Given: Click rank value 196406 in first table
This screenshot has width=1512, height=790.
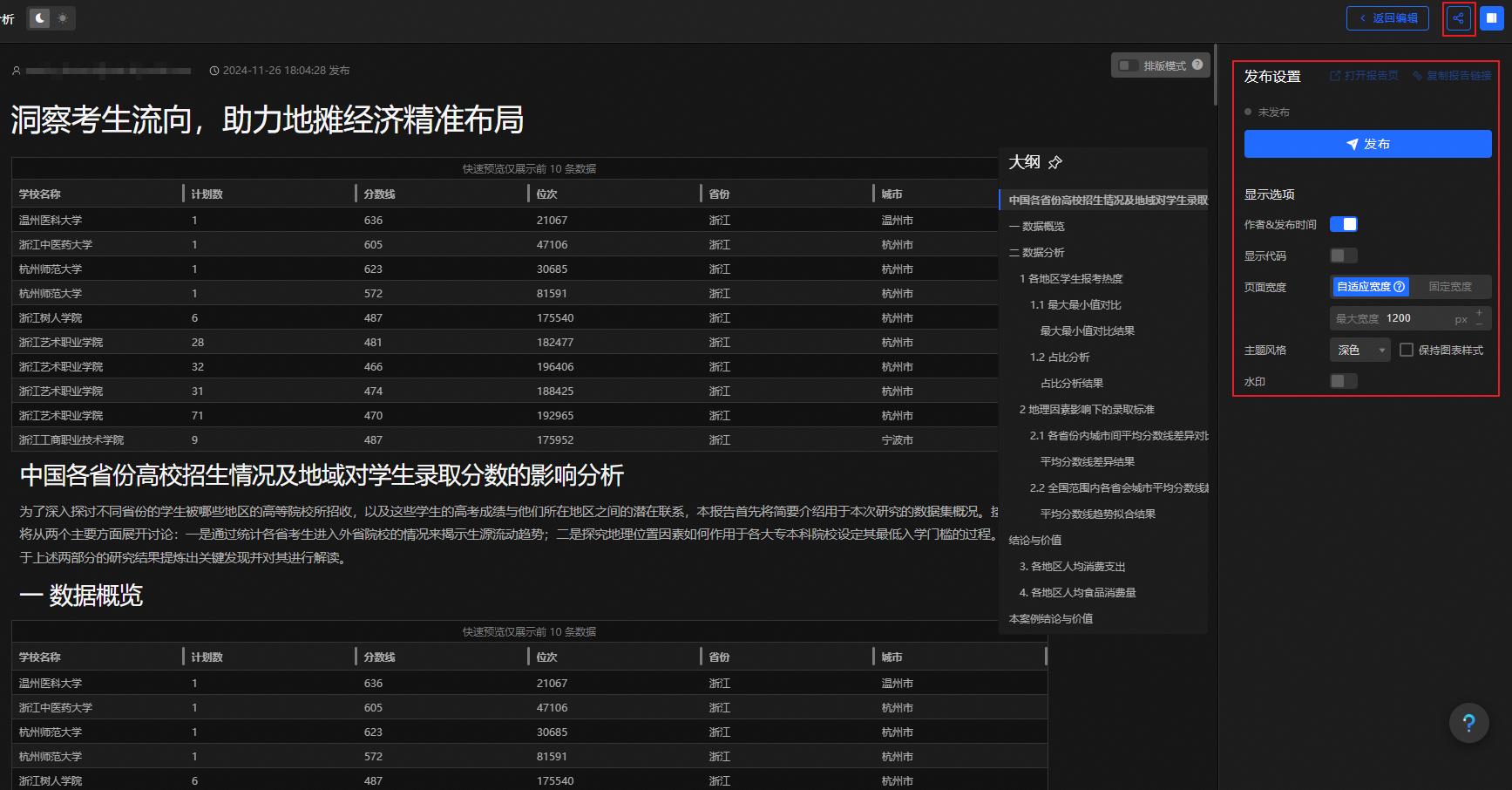Looking at the screenshot, I should [555, 367].
